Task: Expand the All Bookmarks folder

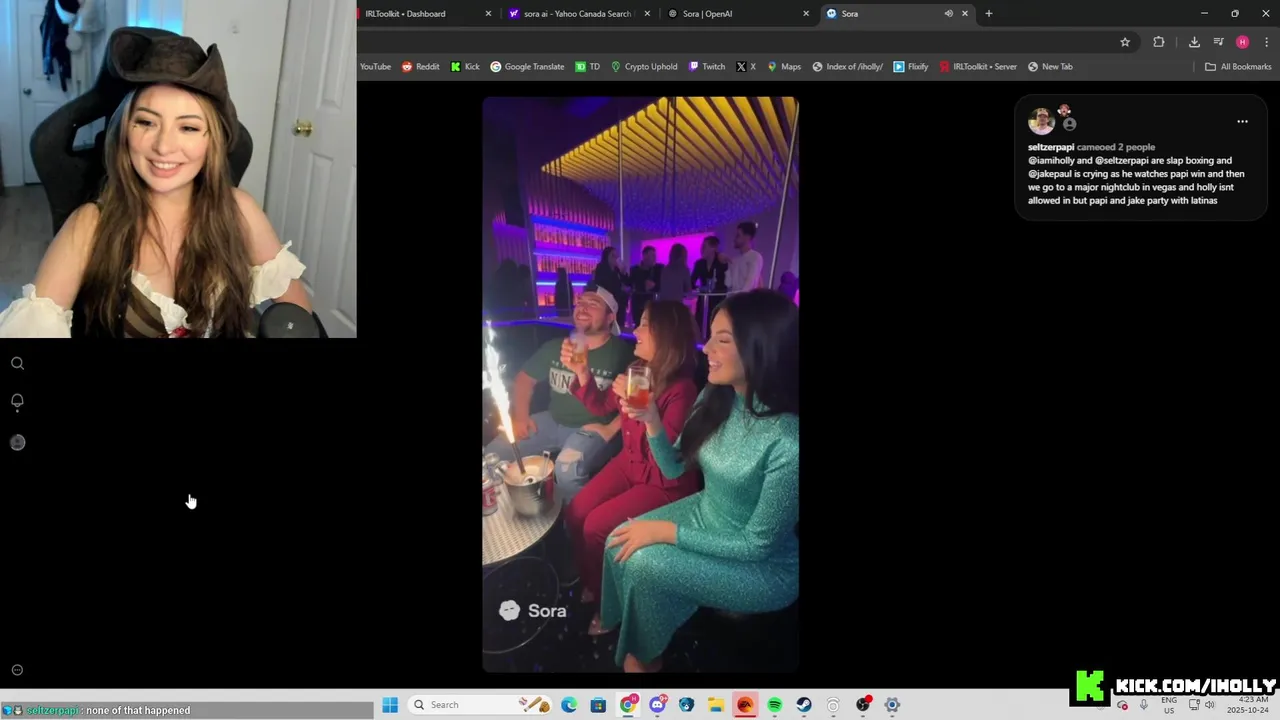Action: (1238, 67)
